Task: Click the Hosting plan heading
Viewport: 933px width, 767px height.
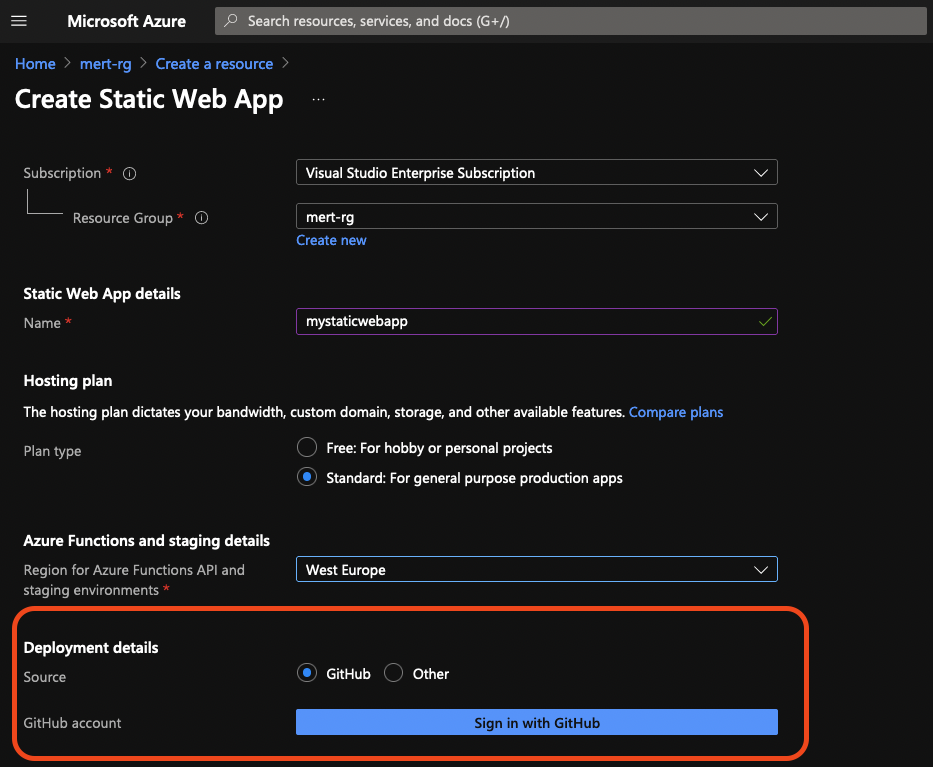Action: pyautogui.click(x=68, y=381)
